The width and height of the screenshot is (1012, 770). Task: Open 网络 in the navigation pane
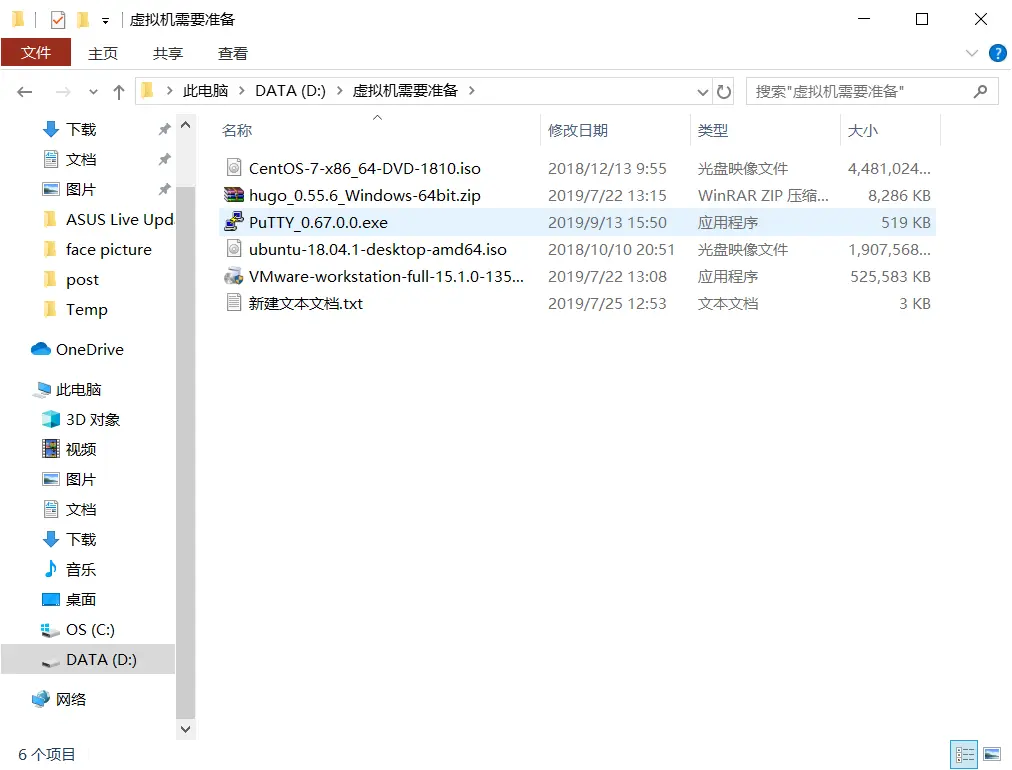click(59, 699)
